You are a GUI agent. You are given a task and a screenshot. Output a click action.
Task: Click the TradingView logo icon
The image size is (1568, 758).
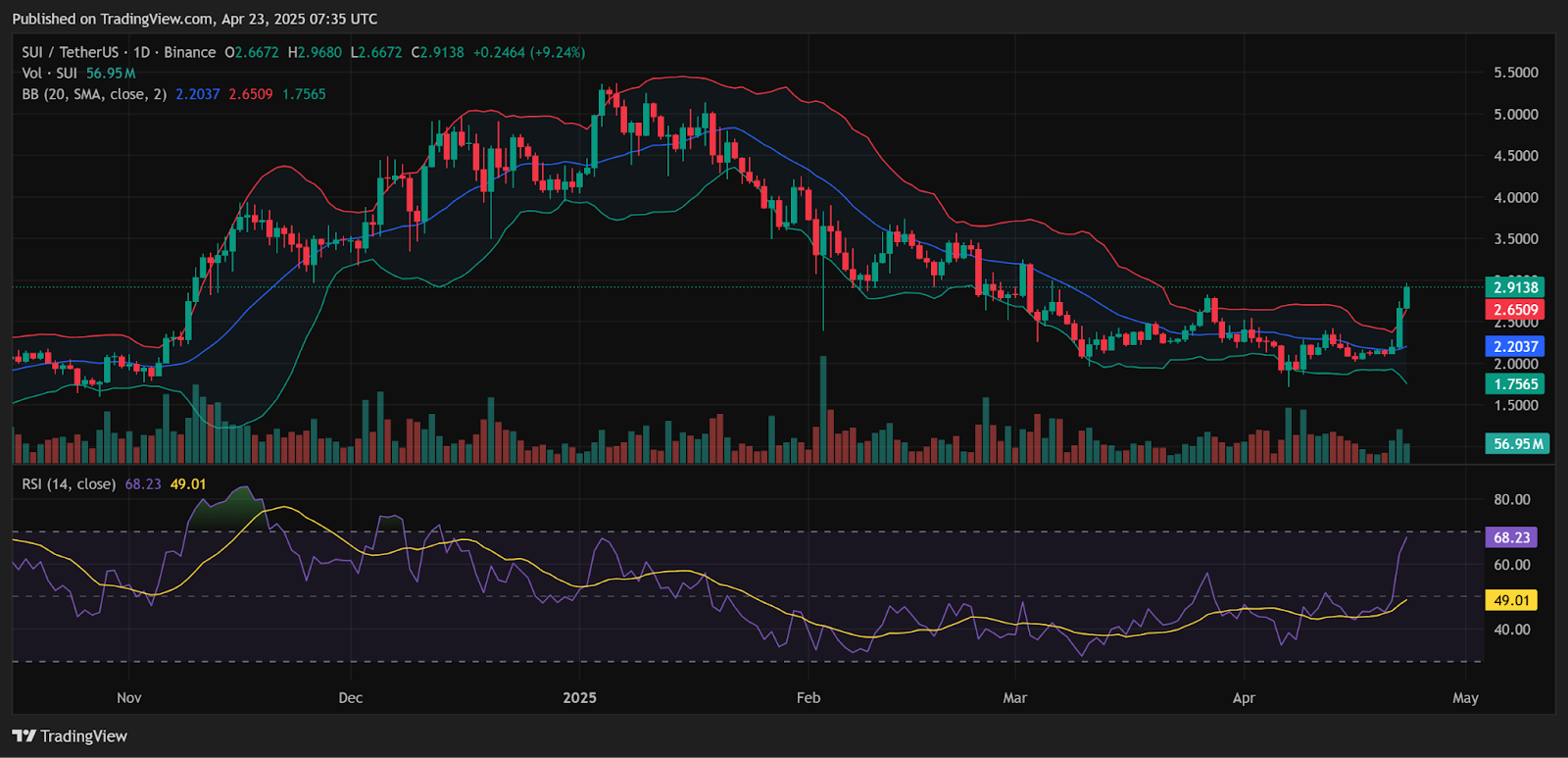24,735
